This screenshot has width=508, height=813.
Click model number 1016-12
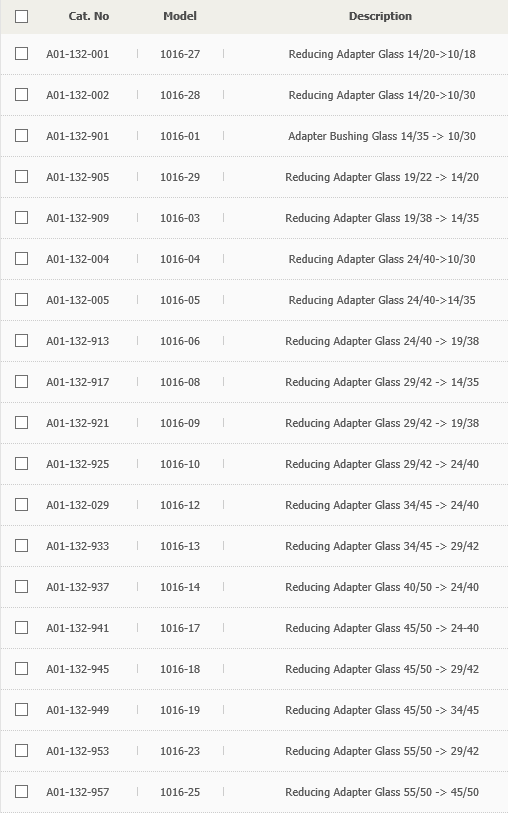coord(180,505)
